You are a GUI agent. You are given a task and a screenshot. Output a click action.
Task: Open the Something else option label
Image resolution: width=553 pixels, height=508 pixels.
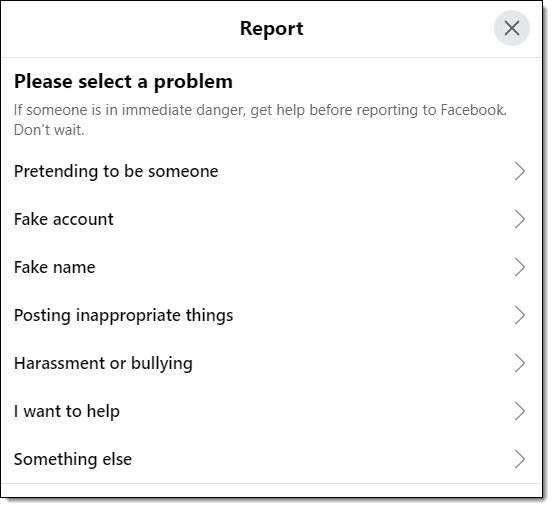pos(73,459)
